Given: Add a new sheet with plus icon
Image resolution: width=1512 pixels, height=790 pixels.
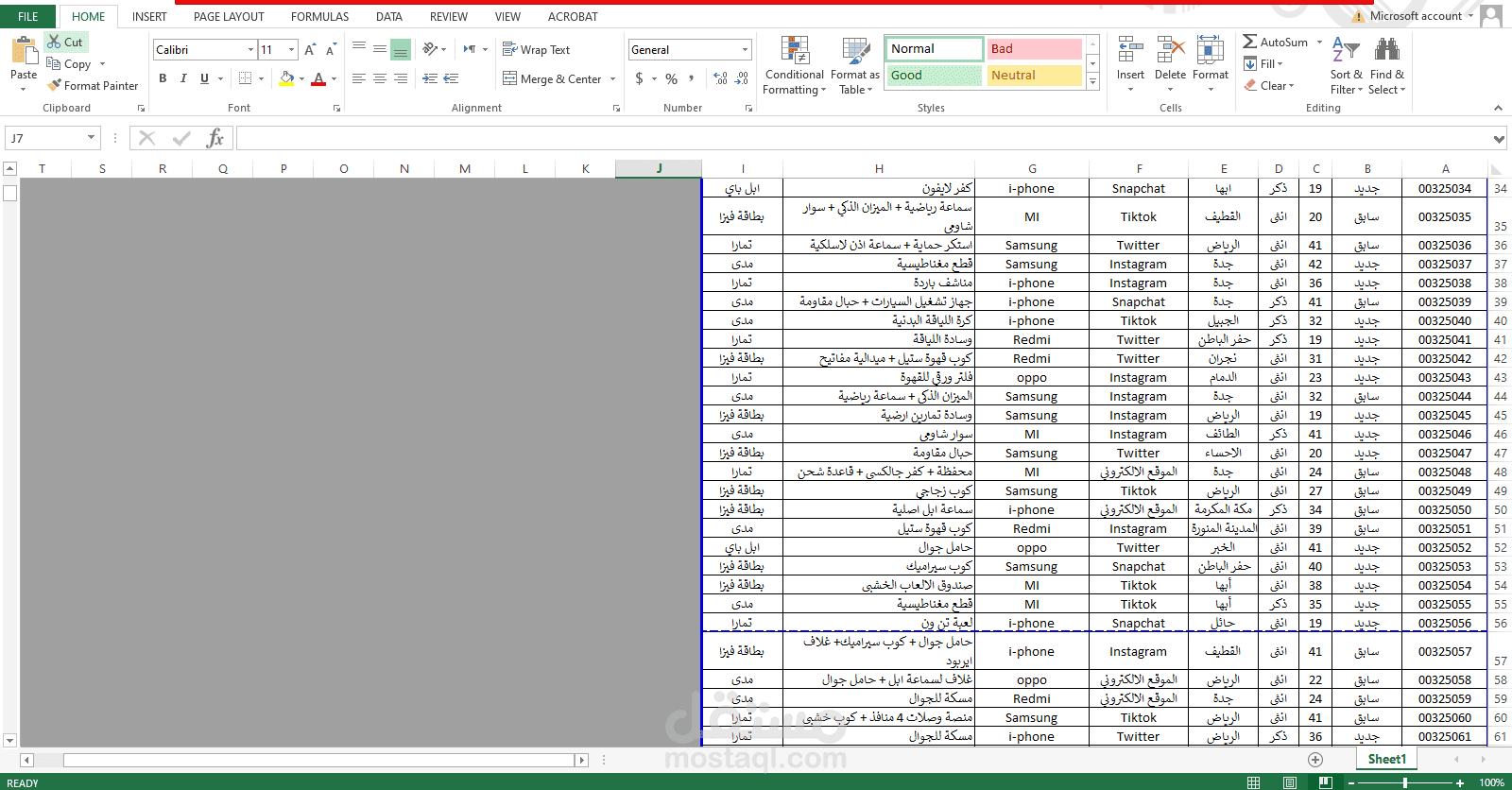Looking at the screenshot, I should click(1315, 760).
